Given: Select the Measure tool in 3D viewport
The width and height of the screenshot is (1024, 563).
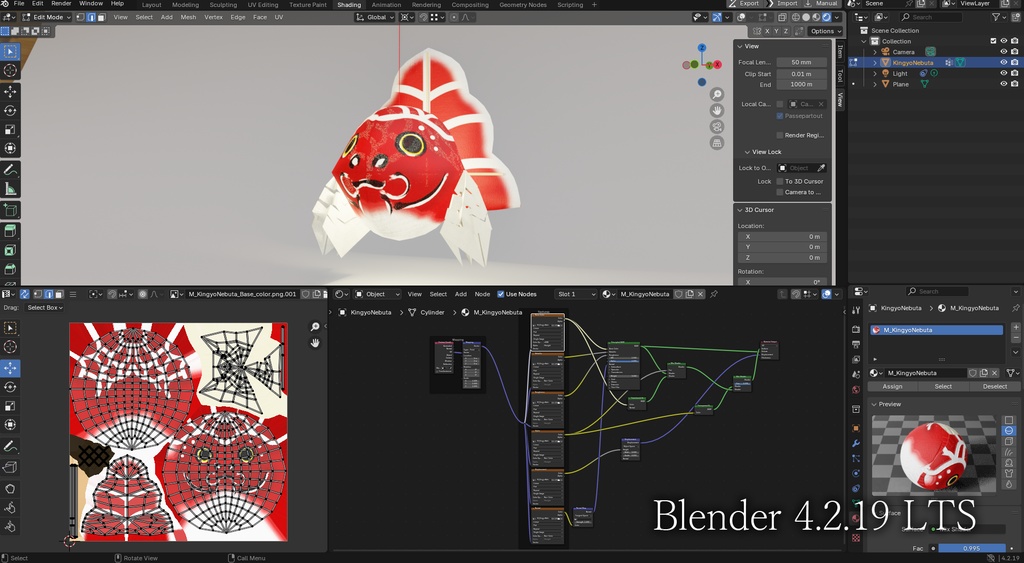Looking at the screenshot, I should coord(10,189).
